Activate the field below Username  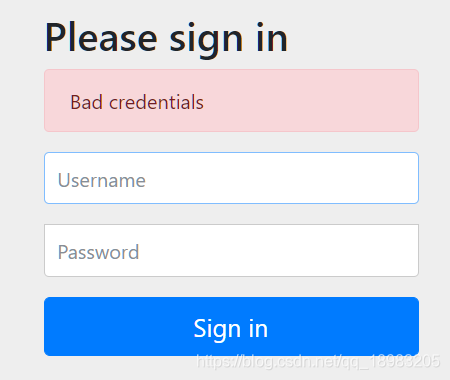(x=231, y=250)
